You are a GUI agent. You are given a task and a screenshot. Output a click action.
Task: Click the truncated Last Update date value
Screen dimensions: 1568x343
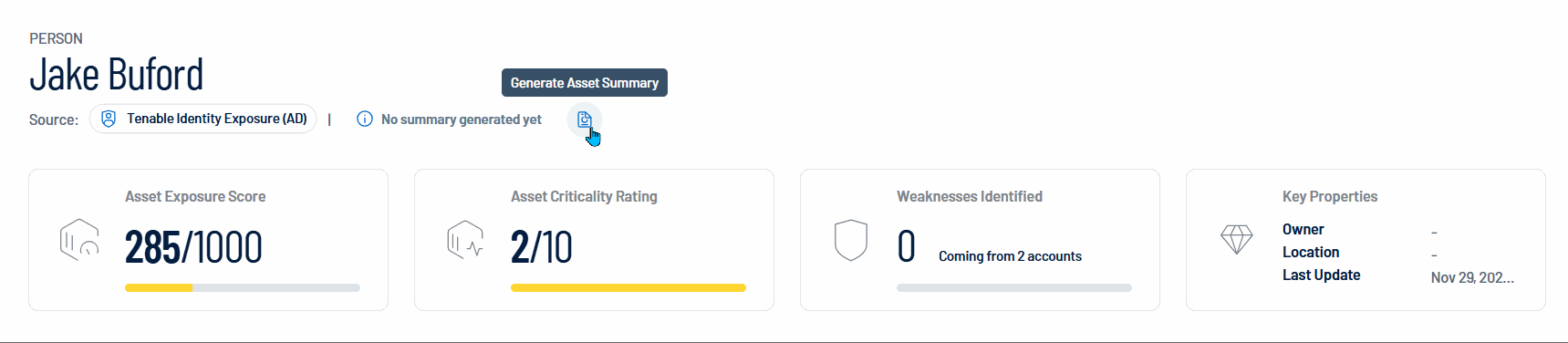coord(1472,277)
